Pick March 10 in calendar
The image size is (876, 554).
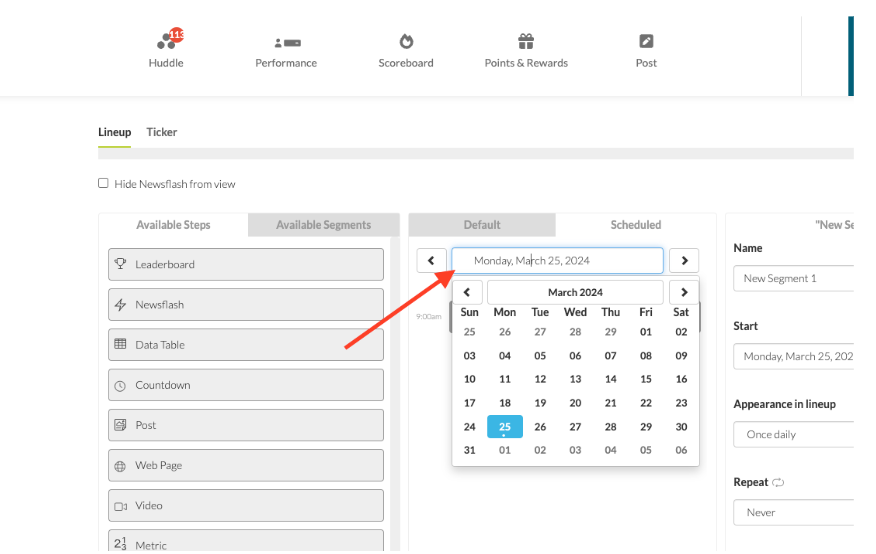tap(470, 379)
